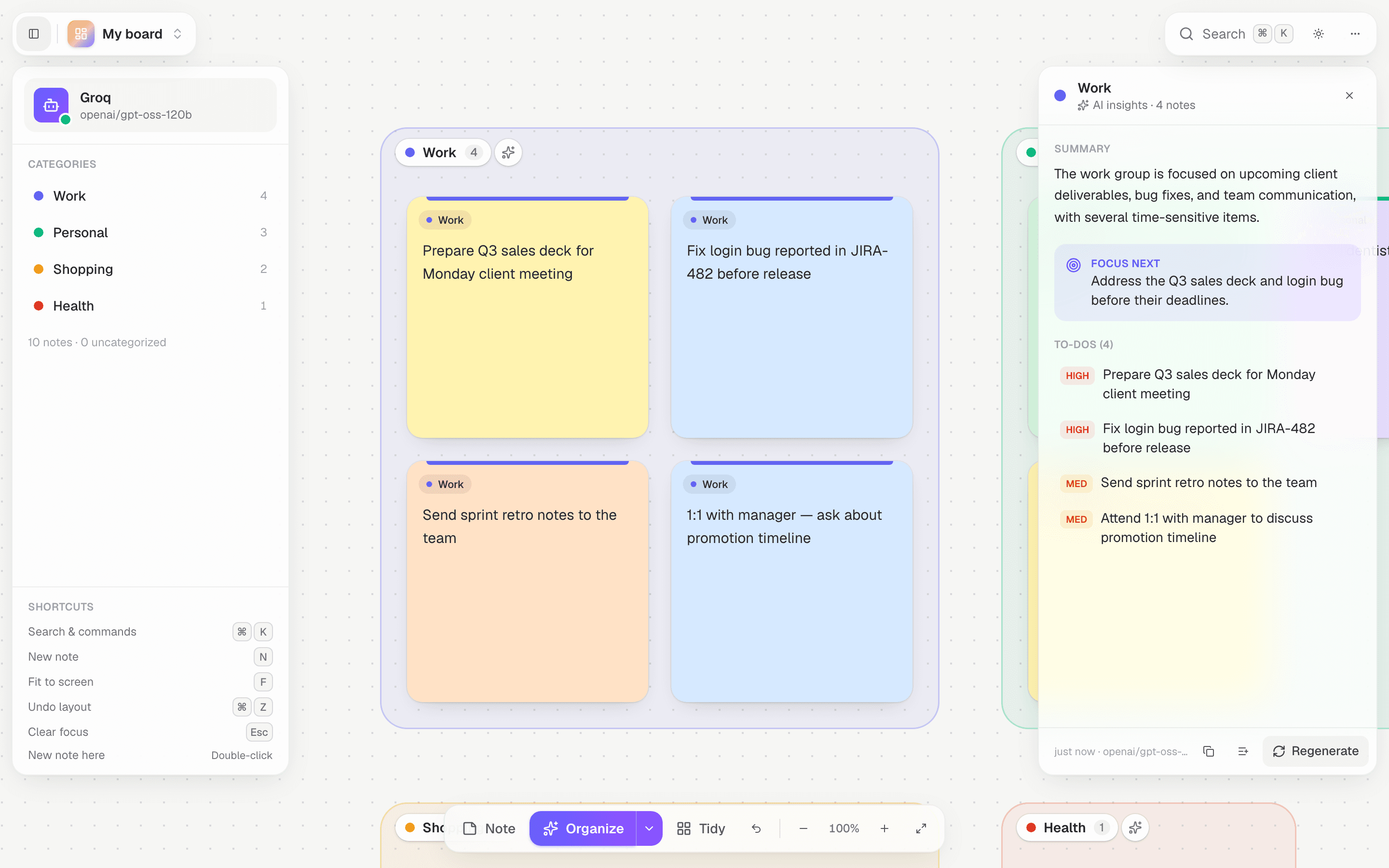Click the add-to-notes list icon

pos(1243,751)
